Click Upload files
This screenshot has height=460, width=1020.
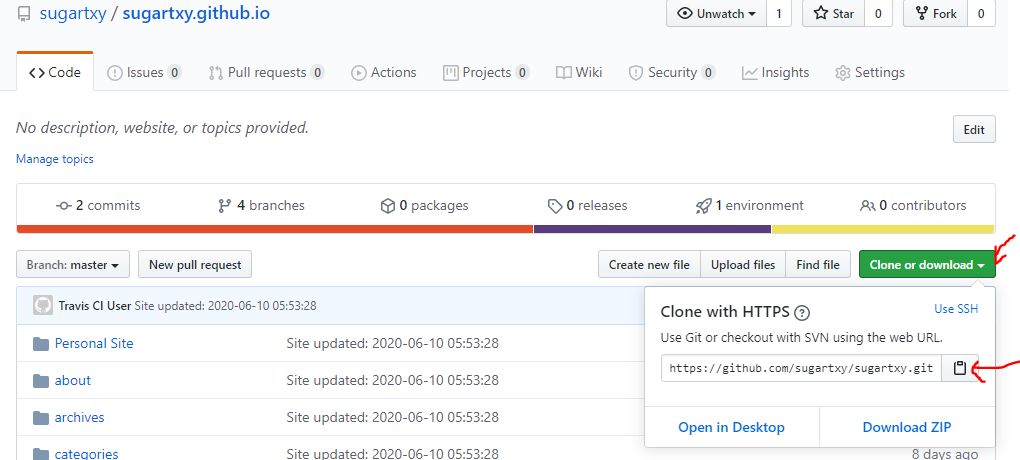(743, 265)
